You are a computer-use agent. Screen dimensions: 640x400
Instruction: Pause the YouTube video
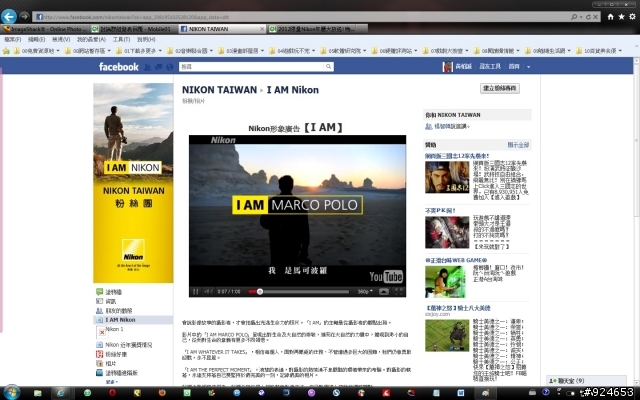pos(196,291)
